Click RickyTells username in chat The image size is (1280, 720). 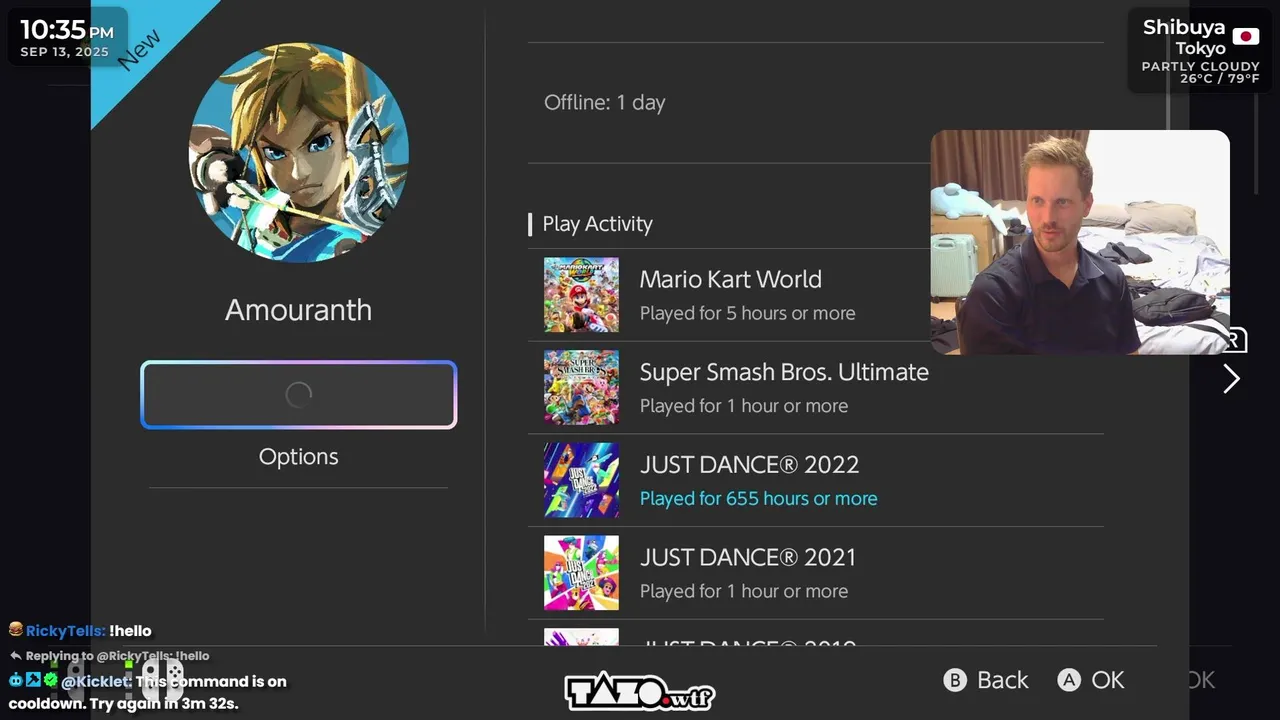coord(65,631)
